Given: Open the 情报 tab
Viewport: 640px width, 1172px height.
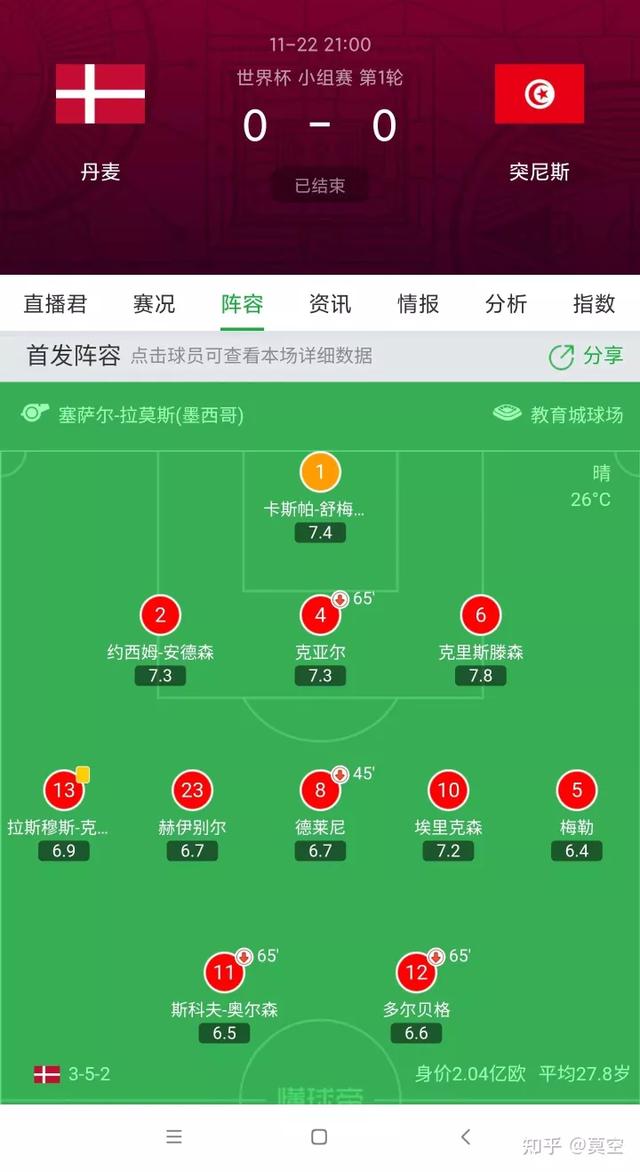Looking at the screenshot, I should (419, 304).
